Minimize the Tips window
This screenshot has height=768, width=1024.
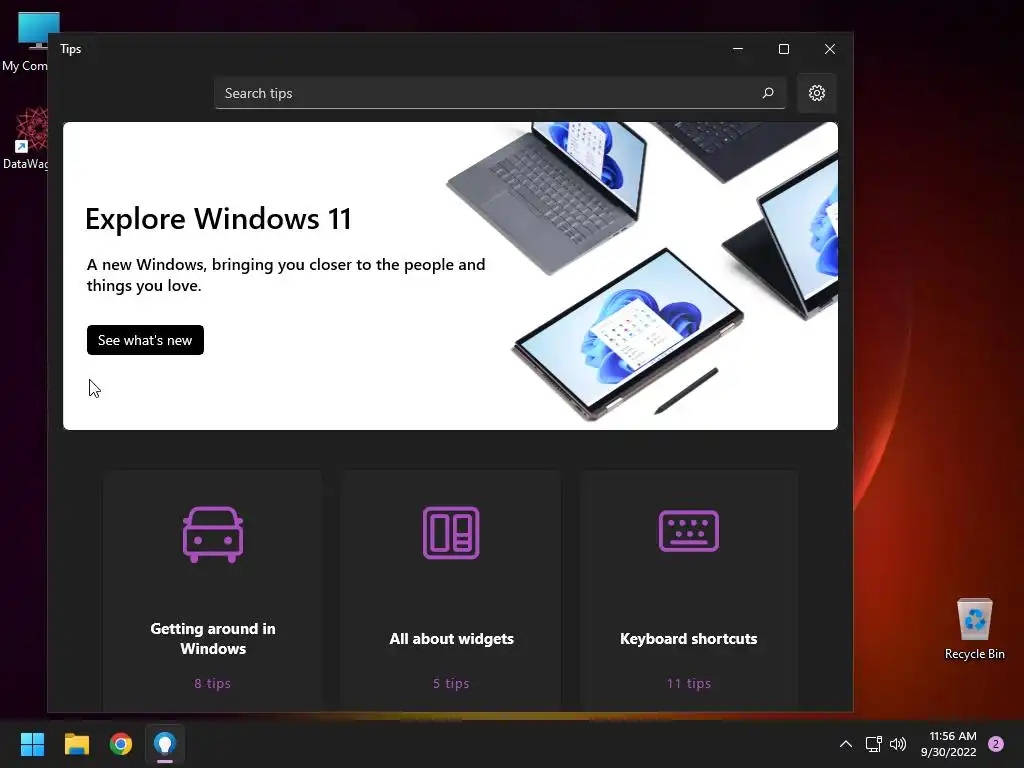[x=738, y=49]
